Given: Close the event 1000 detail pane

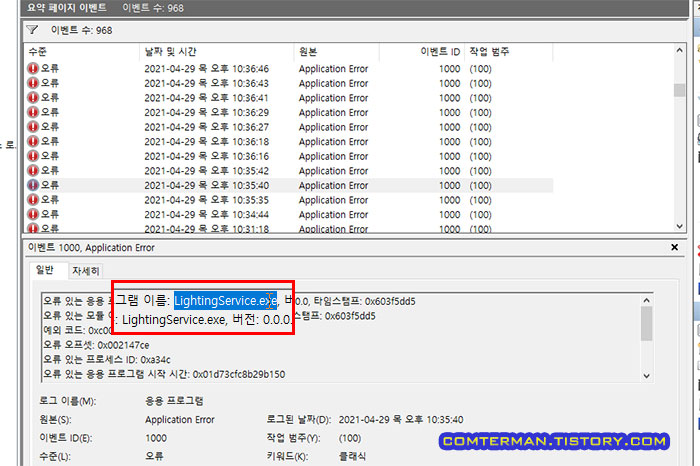Looking at the screenshot, I should pyautogui.click(x=675, y=247).
